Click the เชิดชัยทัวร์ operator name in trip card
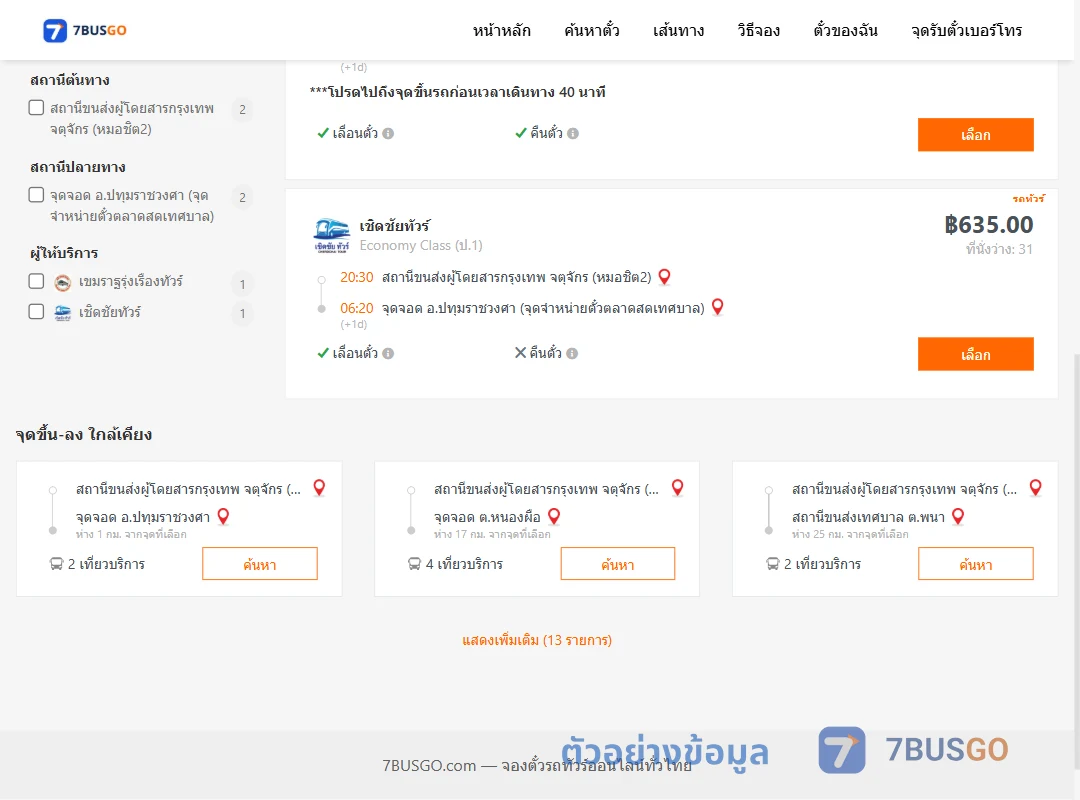The image size is (1080, 800). (x=395, y=226)
